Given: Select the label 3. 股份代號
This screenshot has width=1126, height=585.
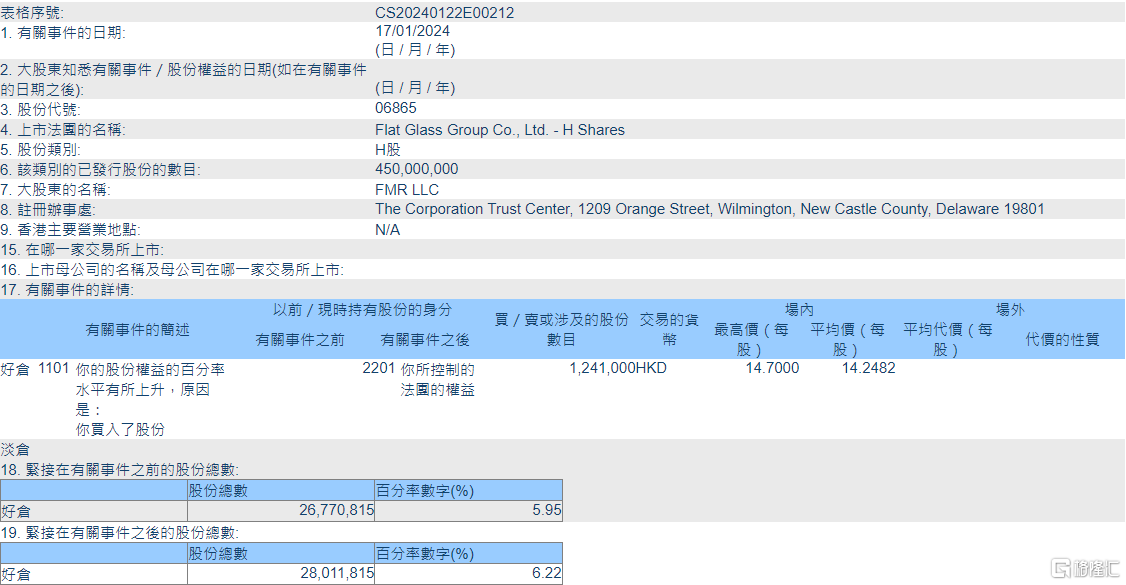Looking at the screenshot, I should [41, 110].
